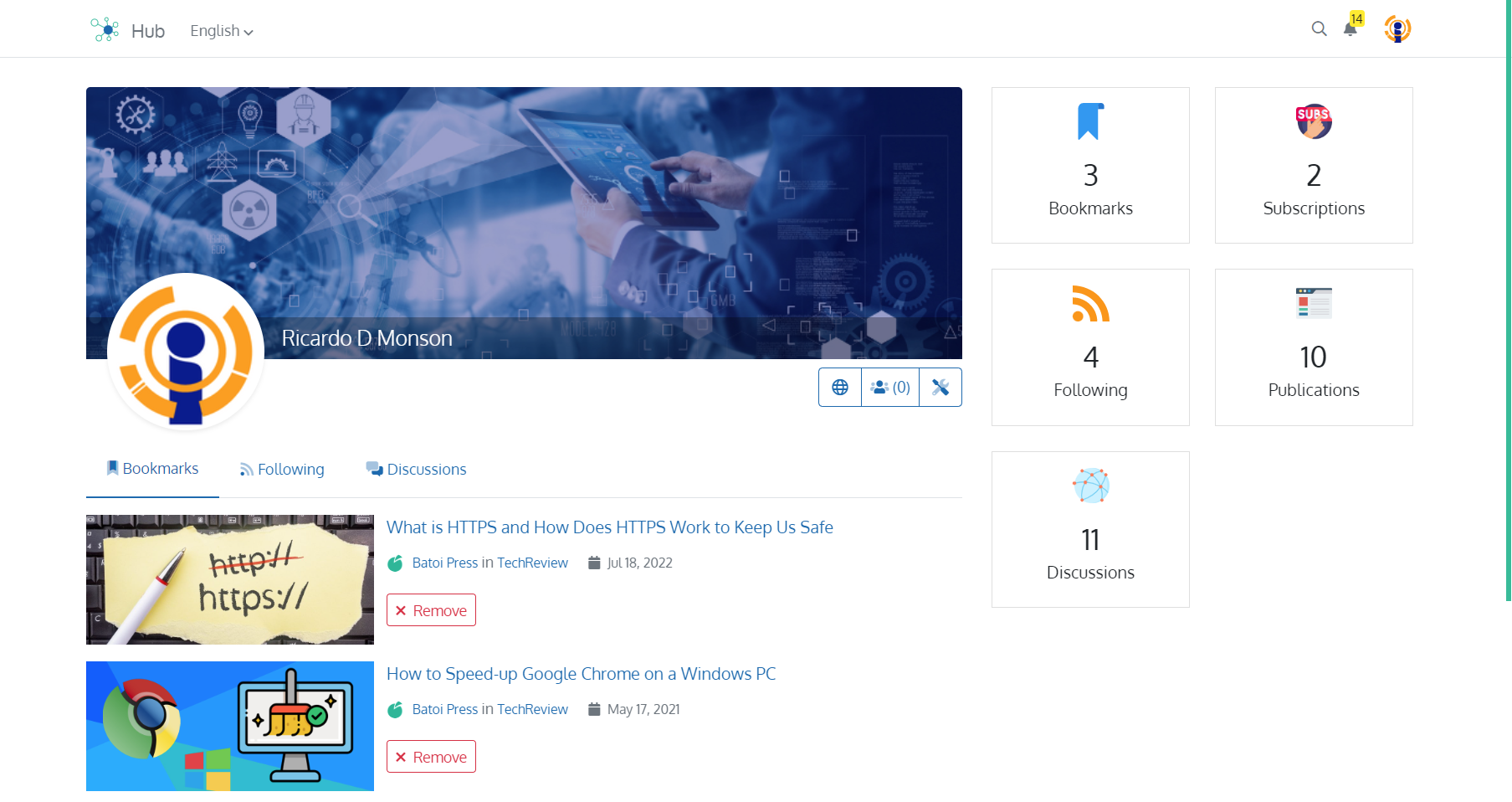Click the page vertical scrollbar
Viewport: 1512px width, 802px height.
pos(1508,301)
